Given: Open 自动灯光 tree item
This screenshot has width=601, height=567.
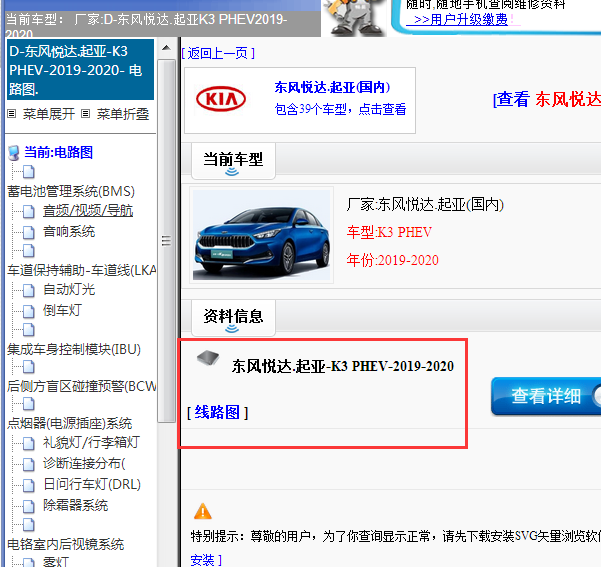Looking at the screenshot, I should [x=69, y=289].
